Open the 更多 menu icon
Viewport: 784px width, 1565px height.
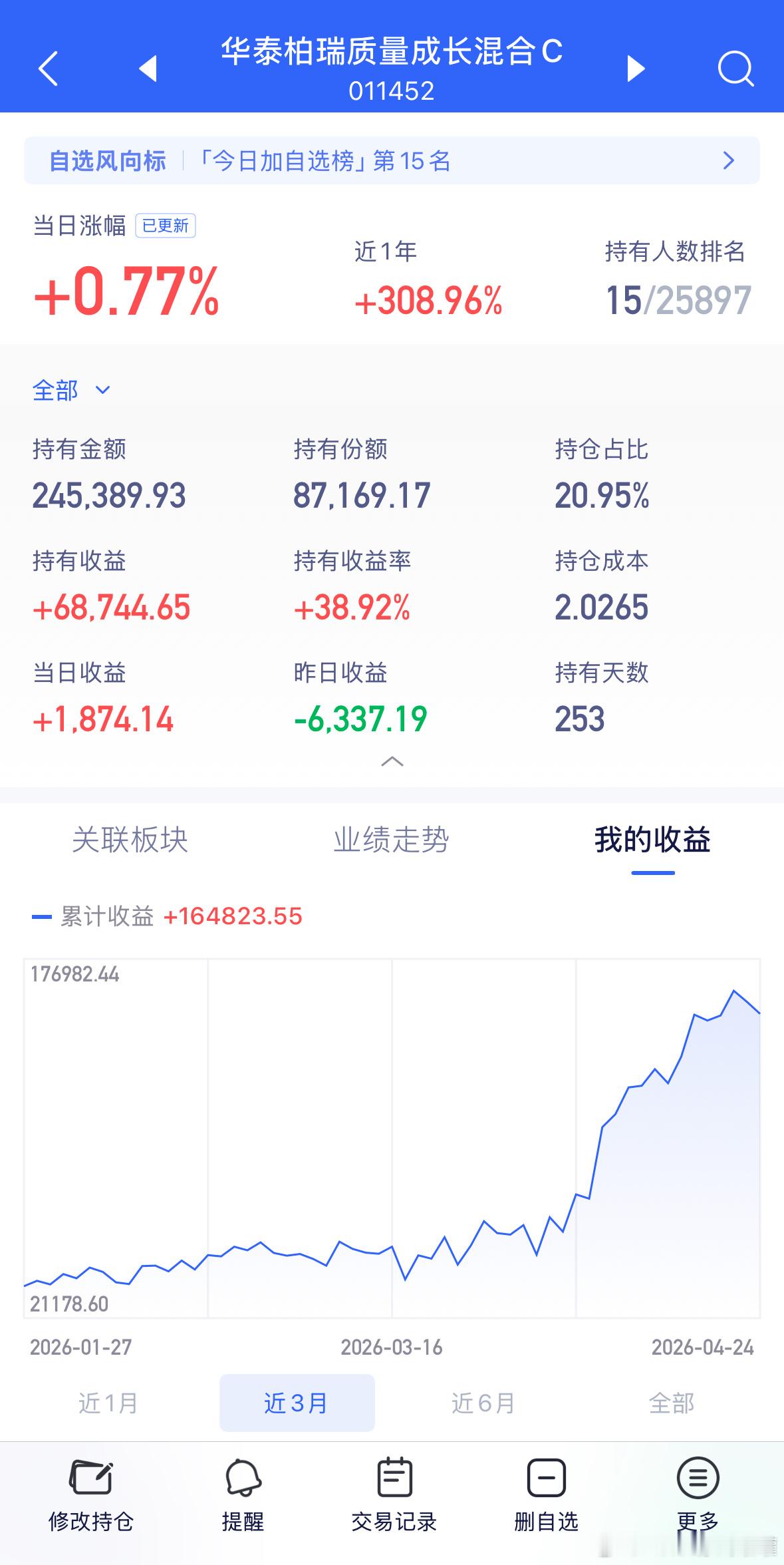[x=698, y=1478]
